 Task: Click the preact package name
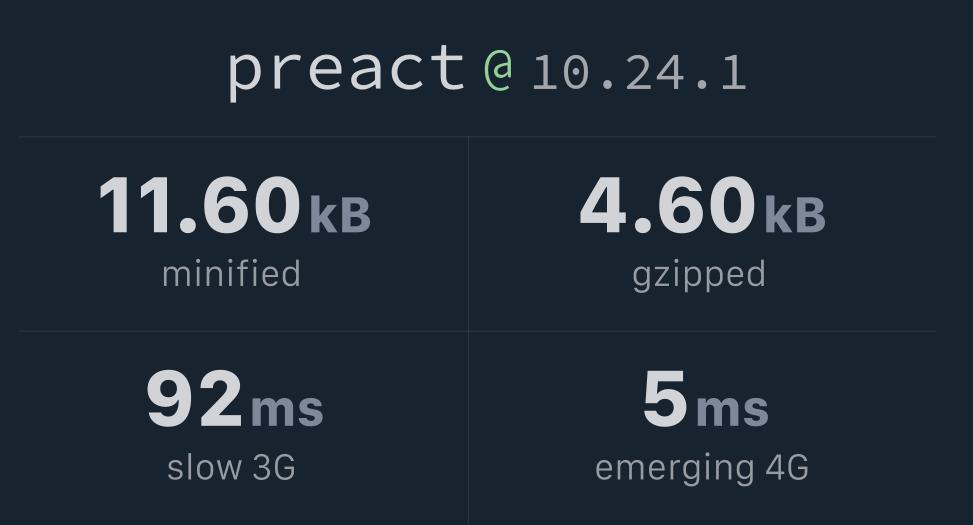click(x=346, y=71)
